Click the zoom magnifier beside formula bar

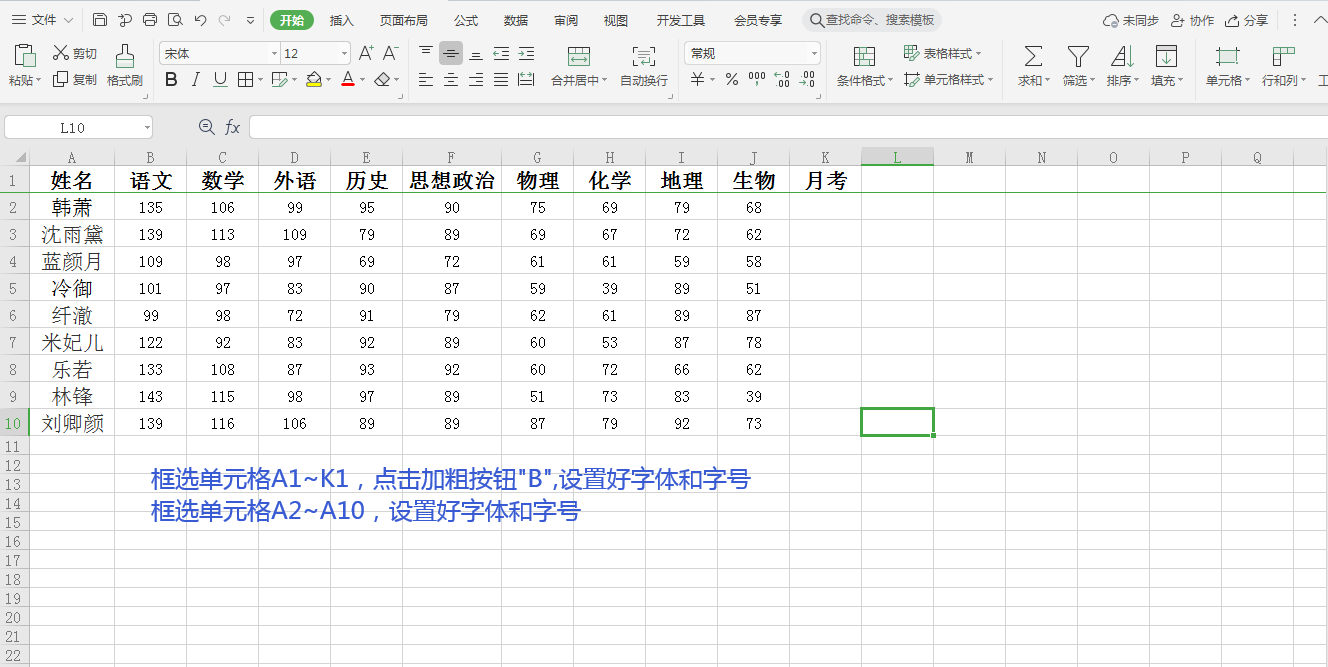pyautogui.click(x=207, y=127)
